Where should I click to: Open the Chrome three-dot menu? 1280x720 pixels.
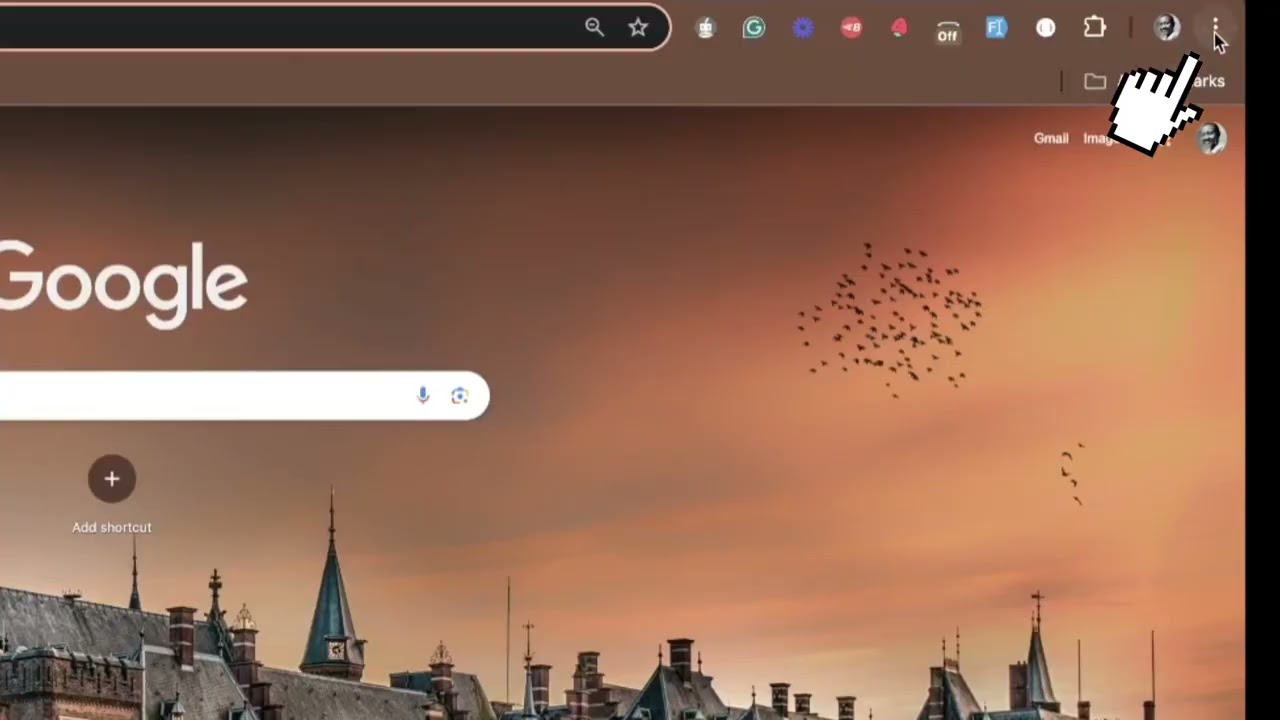(1215, 27)
